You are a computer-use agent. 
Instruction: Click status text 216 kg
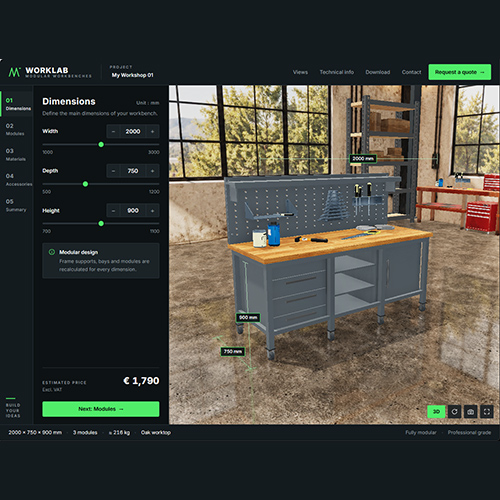pos(119,432)
